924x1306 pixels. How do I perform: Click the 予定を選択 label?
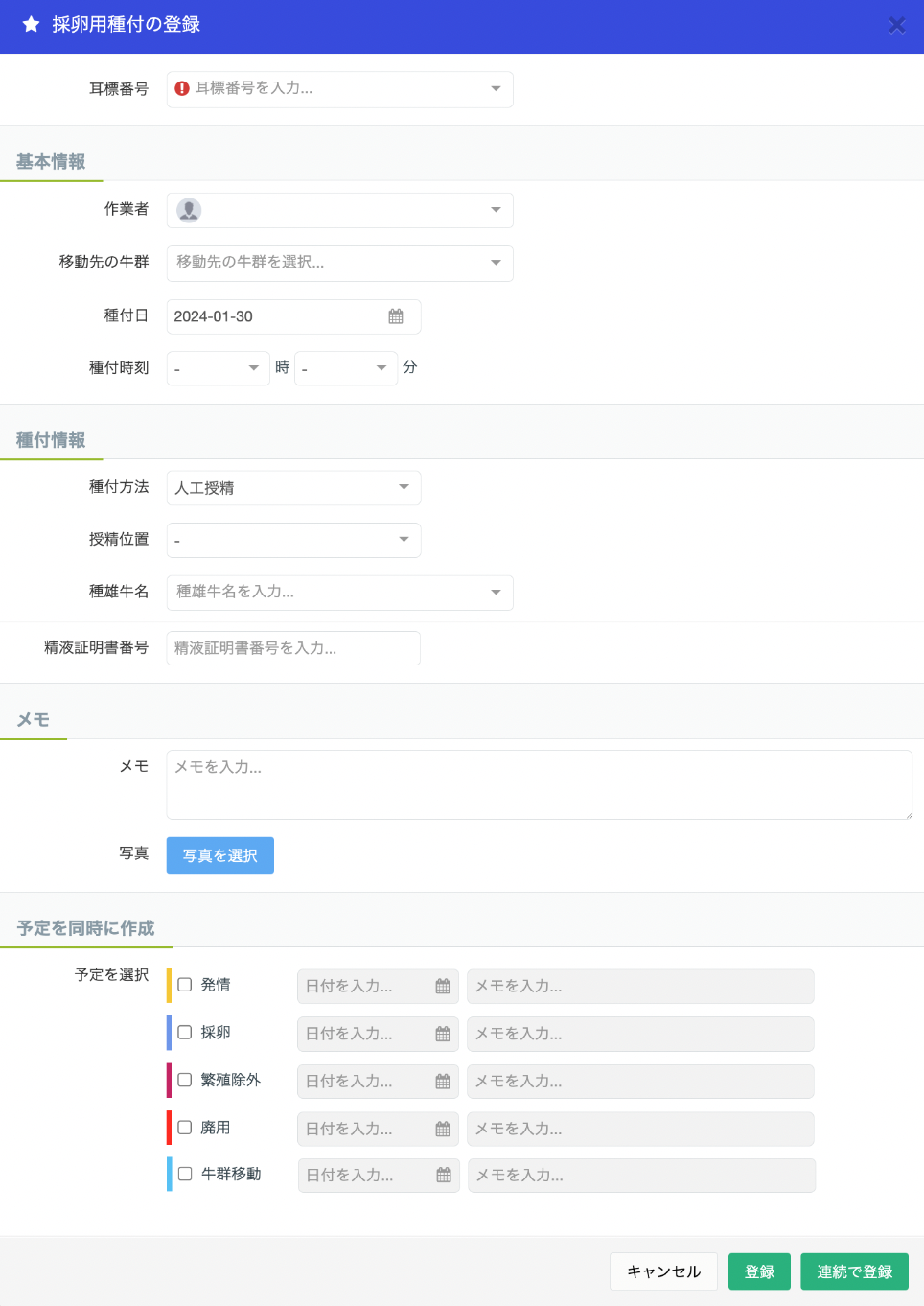[x=112, y=975]
